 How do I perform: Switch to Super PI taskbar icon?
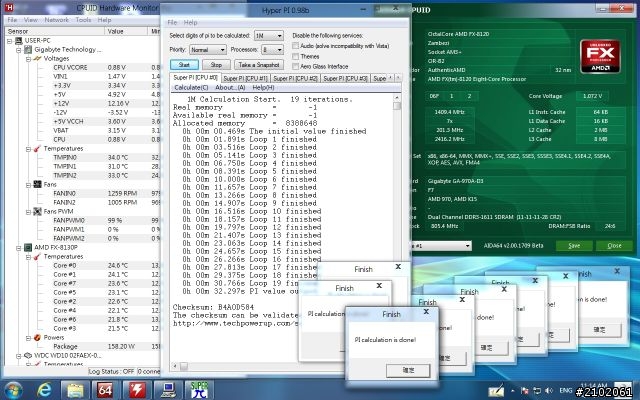click(x=199, y=390)
